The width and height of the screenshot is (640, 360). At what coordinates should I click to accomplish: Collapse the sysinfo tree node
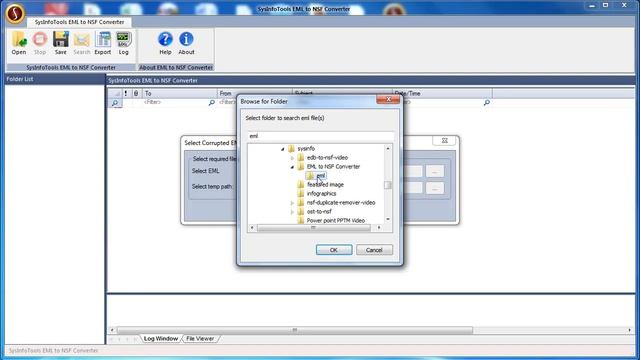[282, 149]
